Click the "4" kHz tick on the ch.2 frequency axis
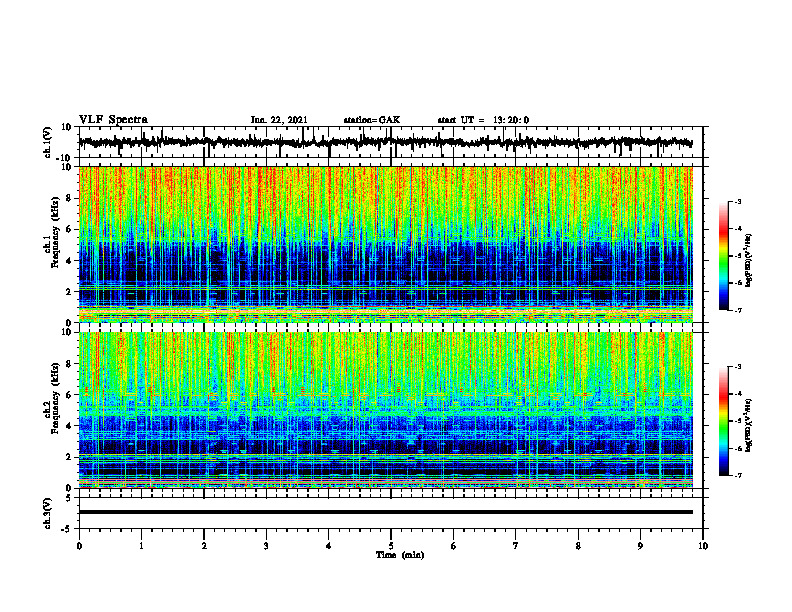Screen dimensions: 792x612 (70, 426)
